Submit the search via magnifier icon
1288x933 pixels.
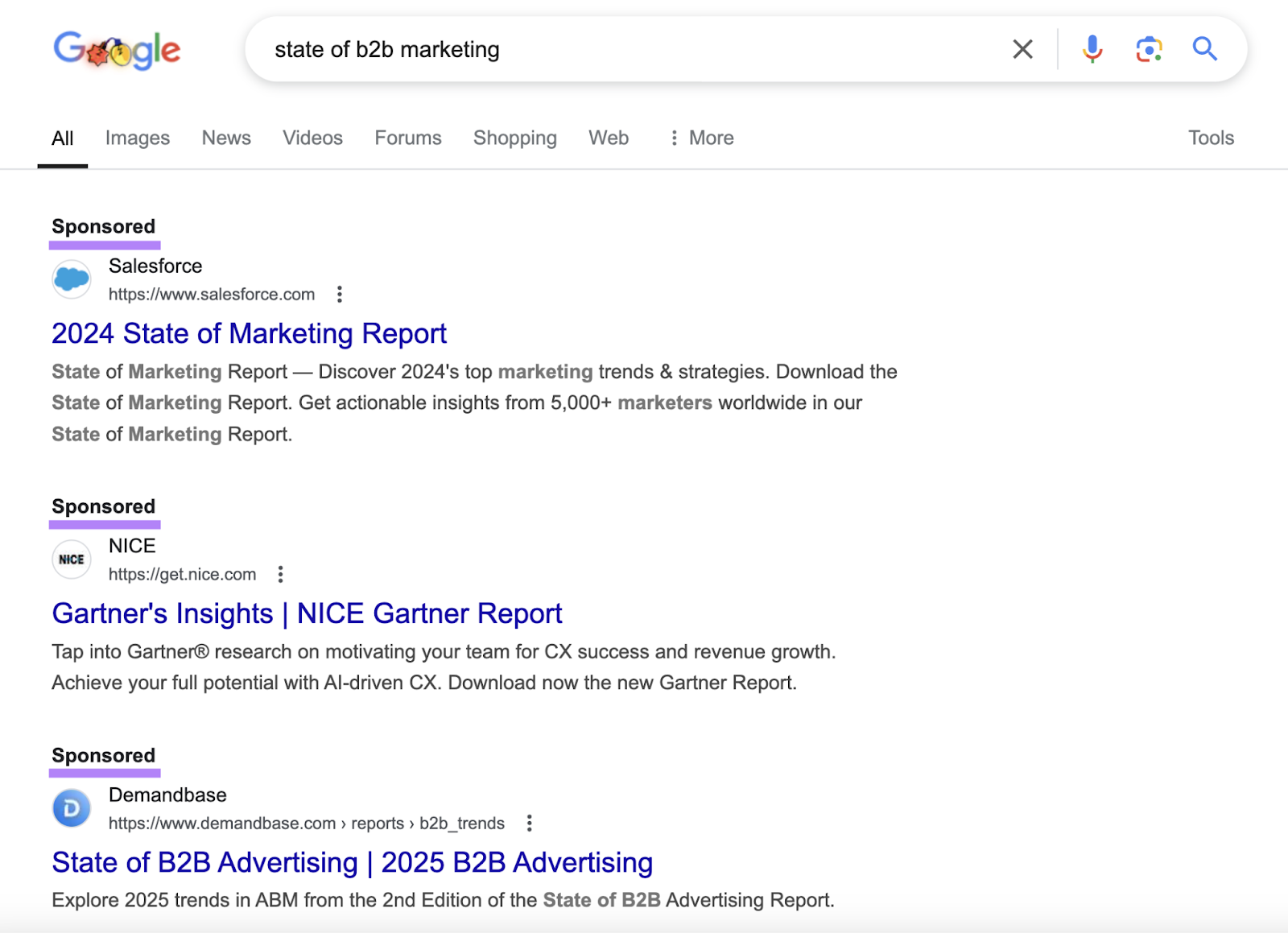pos(1204,49)
